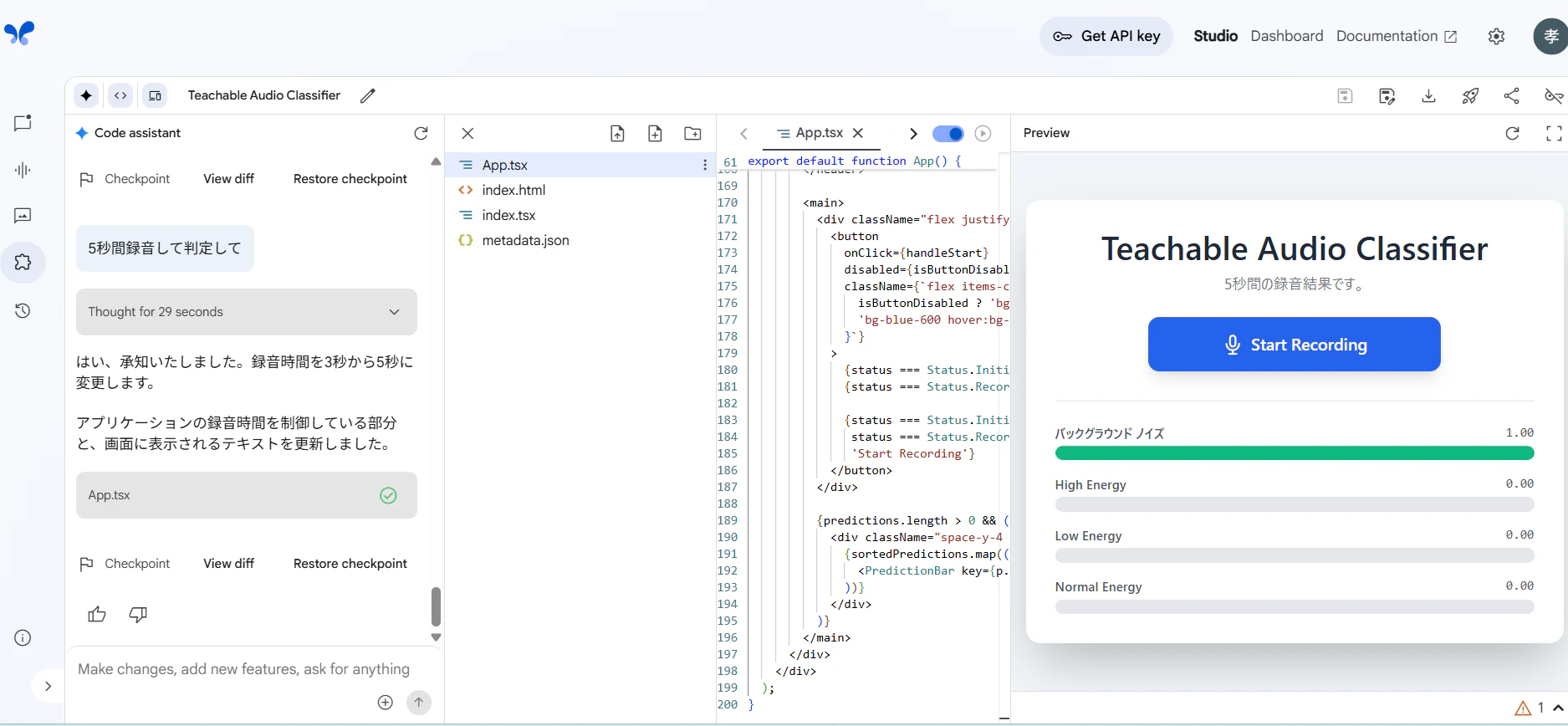Close the App.tsx editor tab
The height and width of the screenshot is (726, 1568).
pyautogui.click(x=857, y=133)
